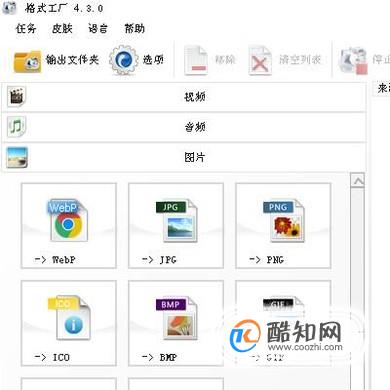Image resolution: width=390 pixels, height=390 pixels.
Task: Select the GIF file format icon
Action: coord(284,307)
